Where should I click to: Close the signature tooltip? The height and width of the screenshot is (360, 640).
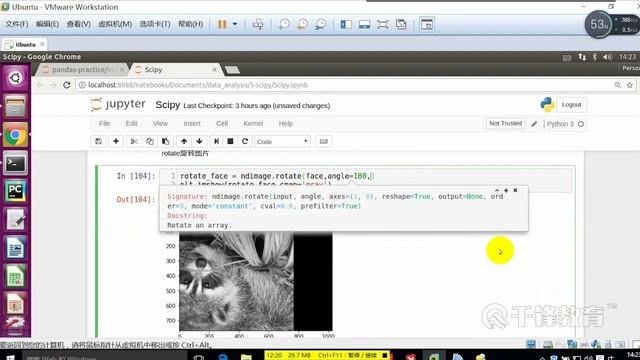515,190
